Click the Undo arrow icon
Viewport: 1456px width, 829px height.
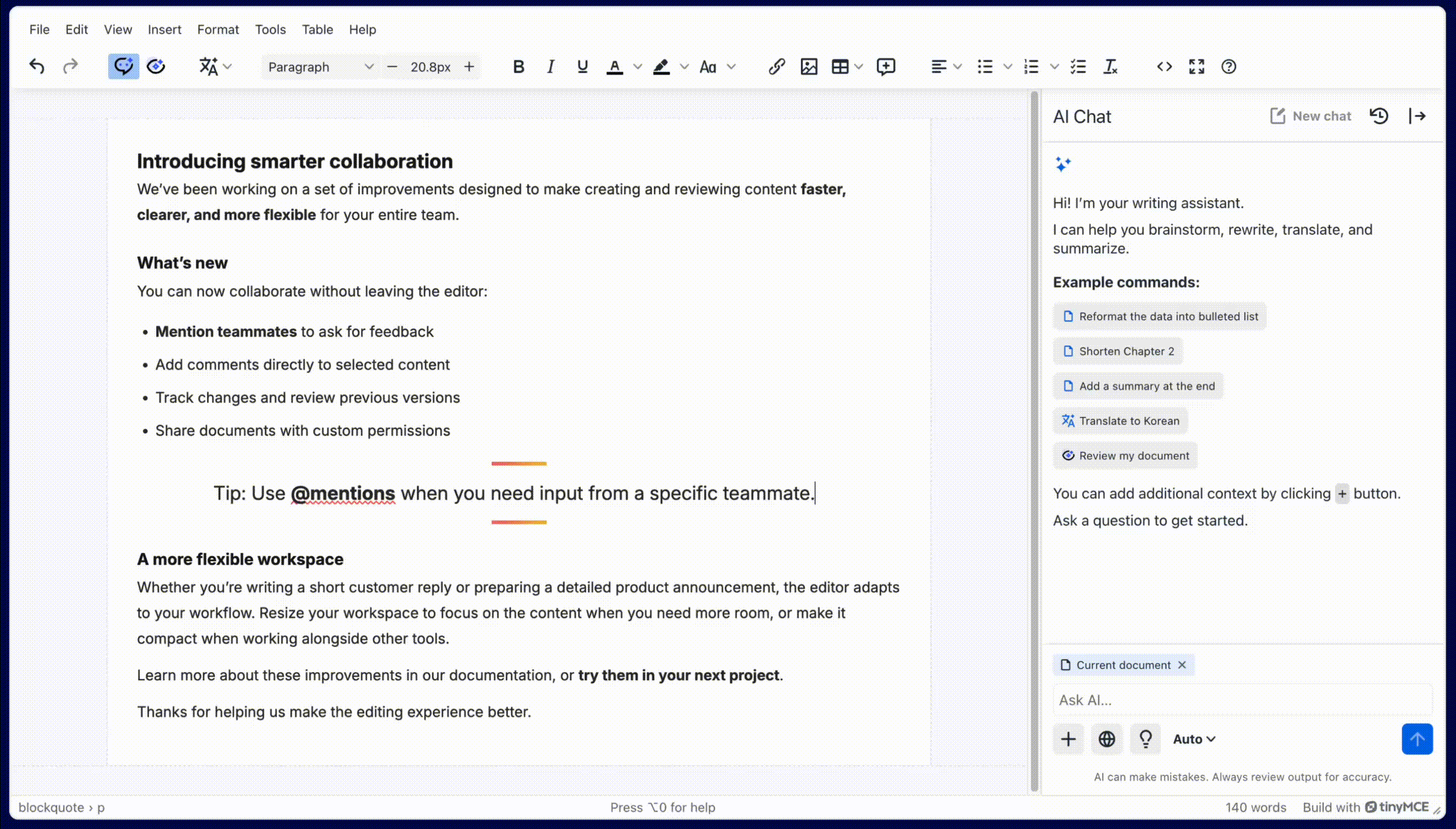pos(37,67)
